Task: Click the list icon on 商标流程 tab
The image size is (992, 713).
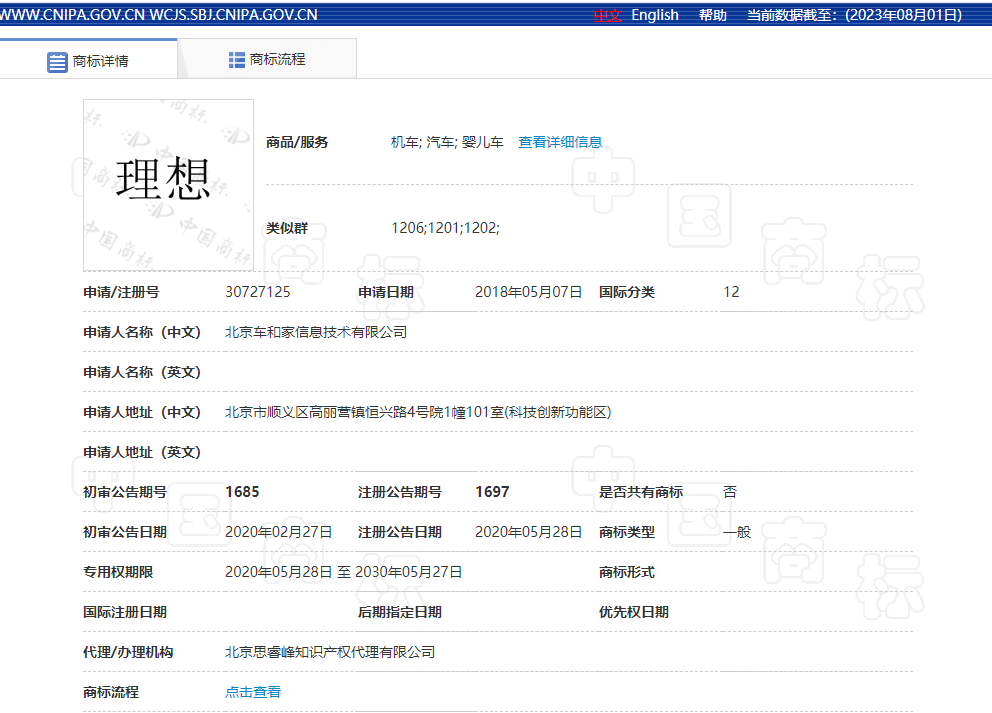Action: 235,59
